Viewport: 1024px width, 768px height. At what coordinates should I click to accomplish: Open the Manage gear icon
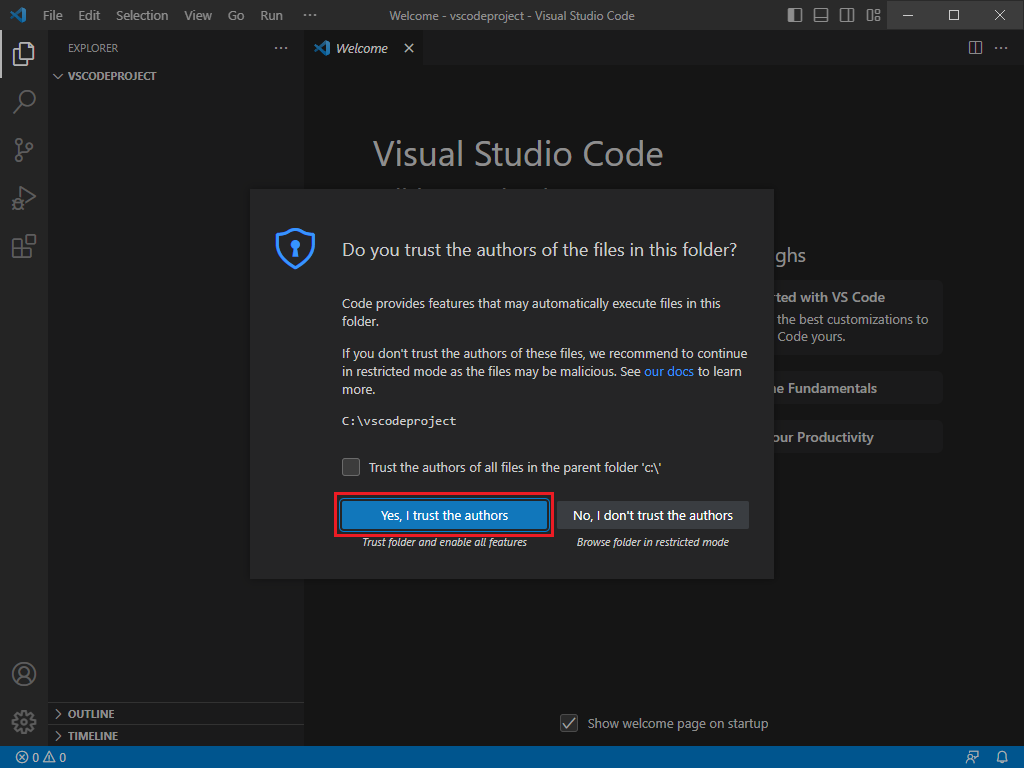click(x=23, y=721)
